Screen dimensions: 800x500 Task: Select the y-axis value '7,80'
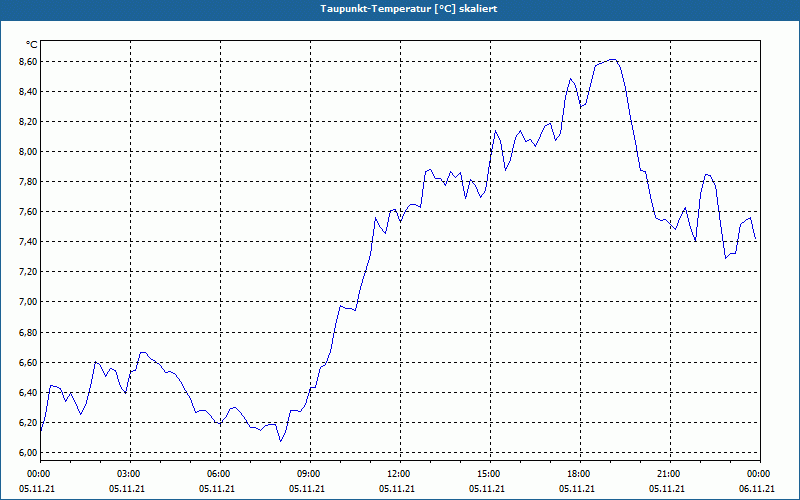click(x=29, y=182)
